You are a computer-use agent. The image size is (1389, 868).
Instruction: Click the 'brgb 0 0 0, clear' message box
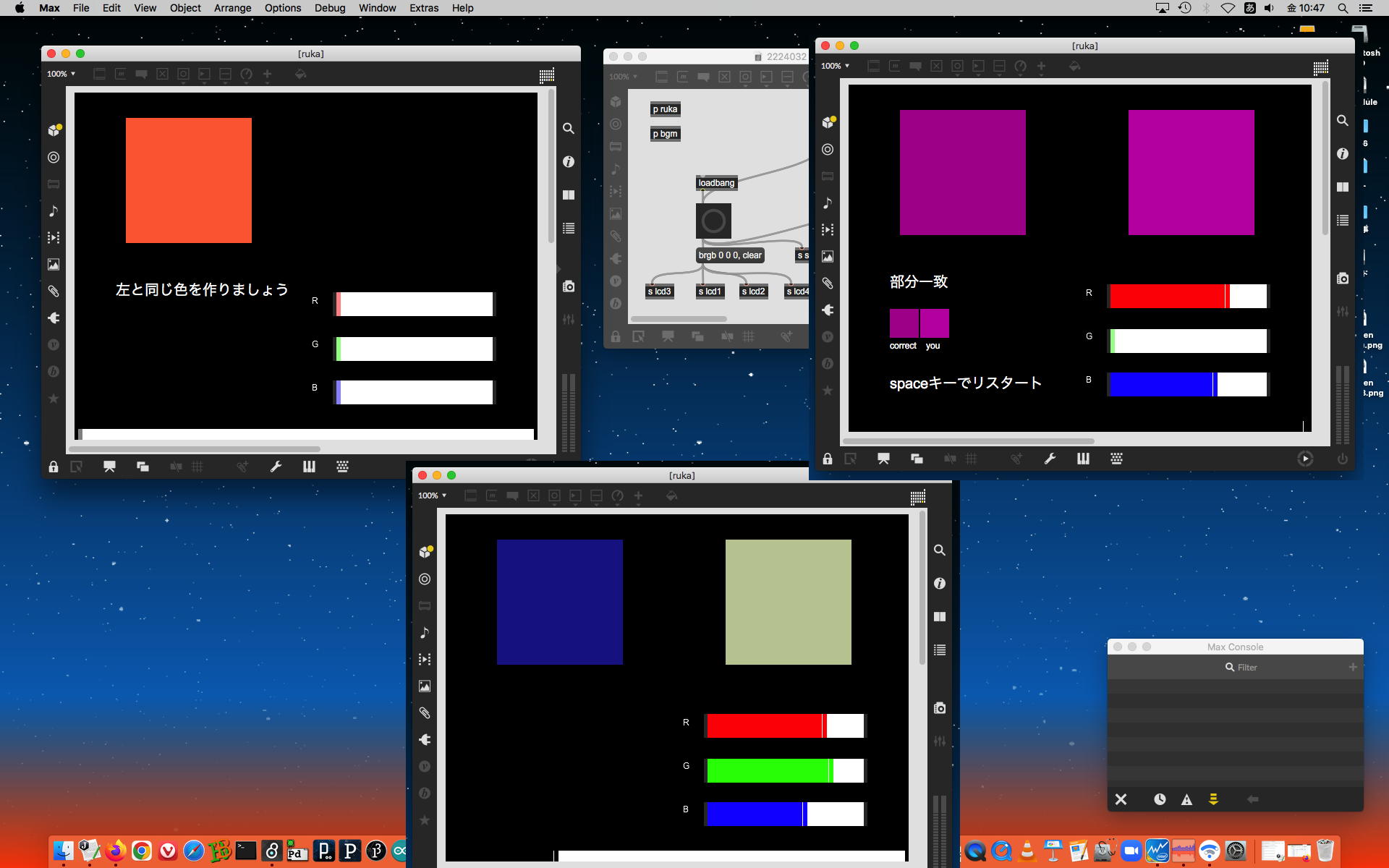[x=729, y=255]
